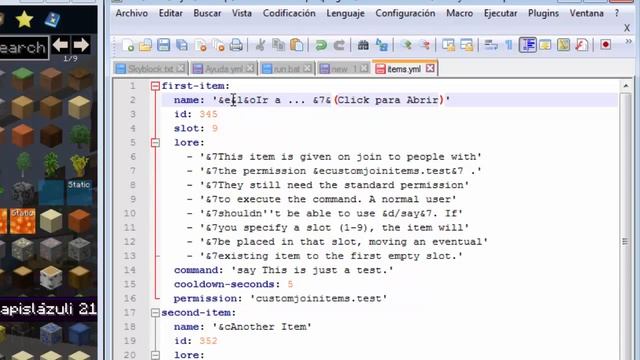Image resolution: width=640 pixels, height=360 pixels.
Task: Toggle synchronized horizontal scrolling icon
Action: pyautogui.click(x=467, y=45)
